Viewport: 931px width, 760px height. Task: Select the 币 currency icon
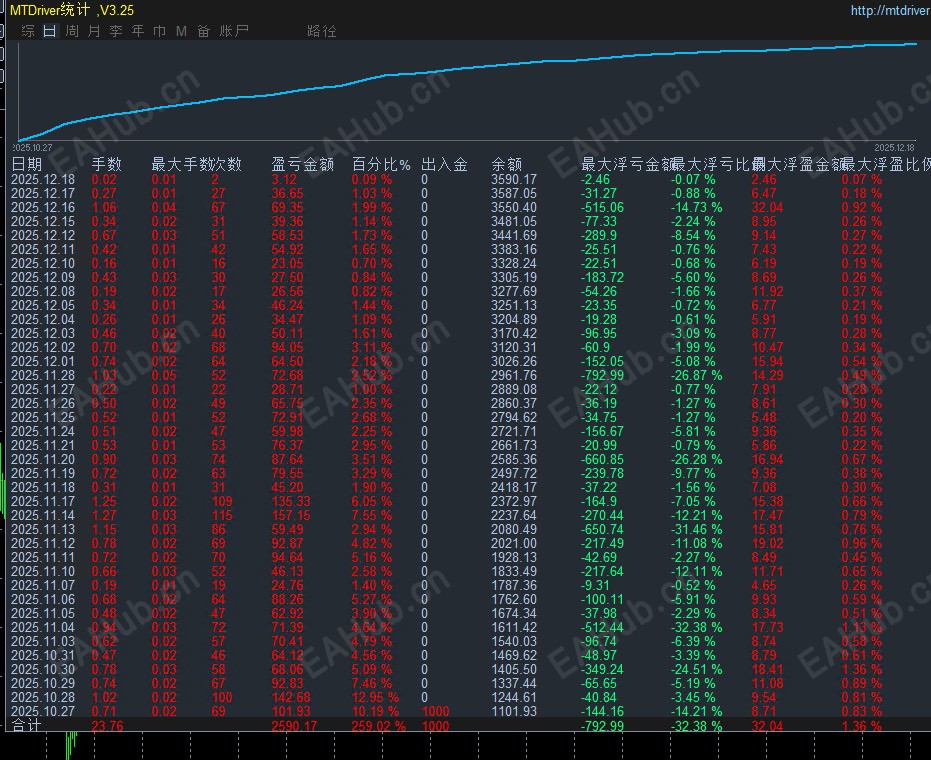click(161, 31)
